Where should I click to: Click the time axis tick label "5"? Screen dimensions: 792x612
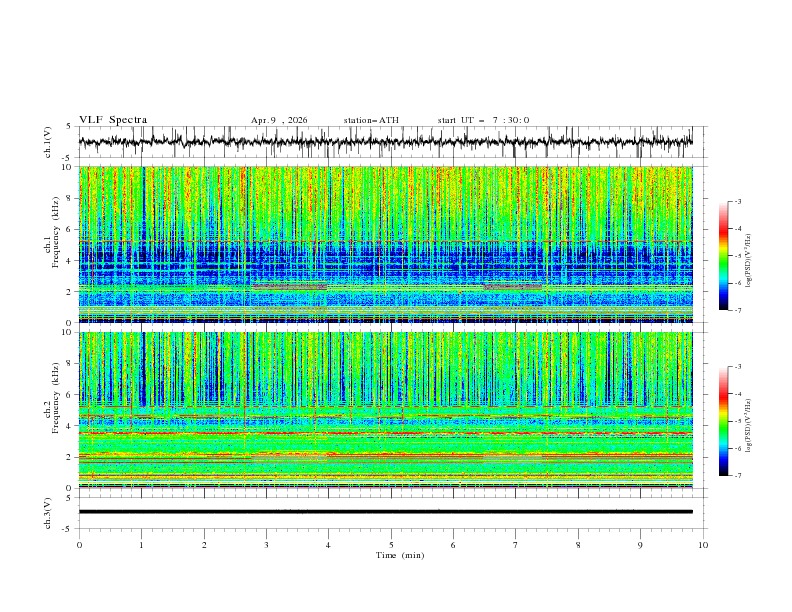[x=391, y=545]
